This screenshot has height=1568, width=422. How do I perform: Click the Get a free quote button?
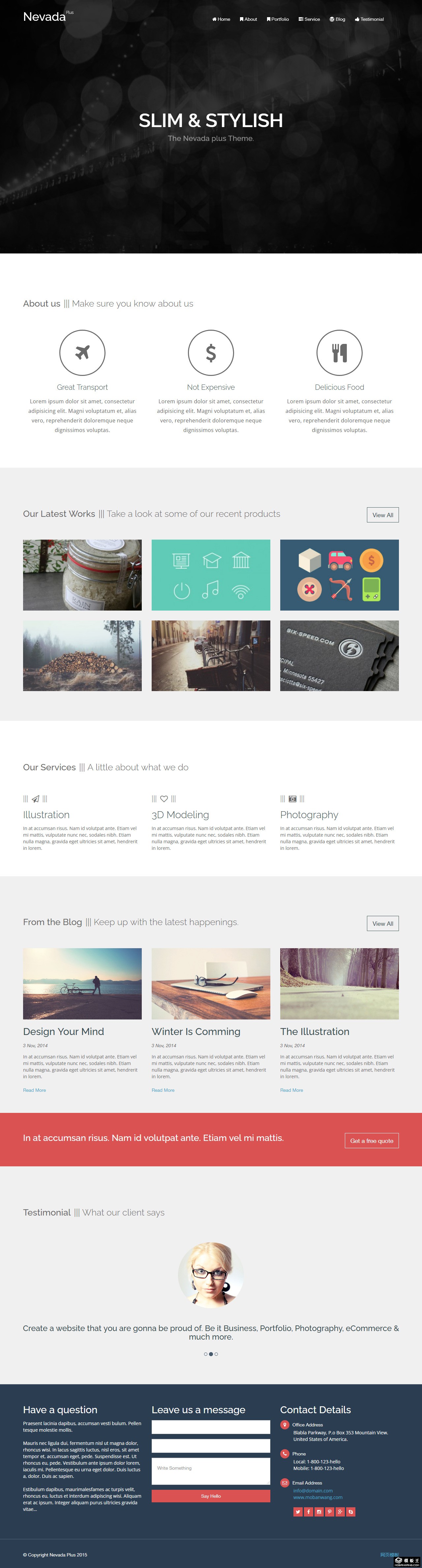point(372,1140)
